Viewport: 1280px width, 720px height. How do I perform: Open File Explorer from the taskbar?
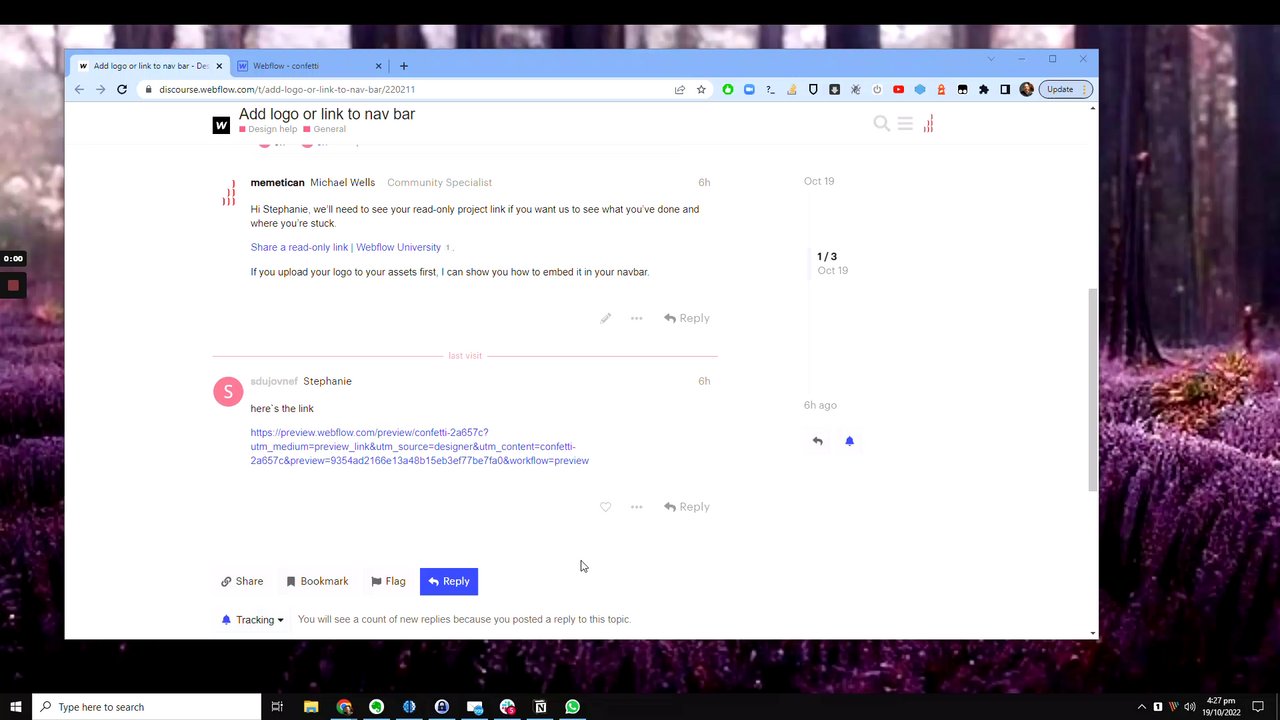point(311,707)
